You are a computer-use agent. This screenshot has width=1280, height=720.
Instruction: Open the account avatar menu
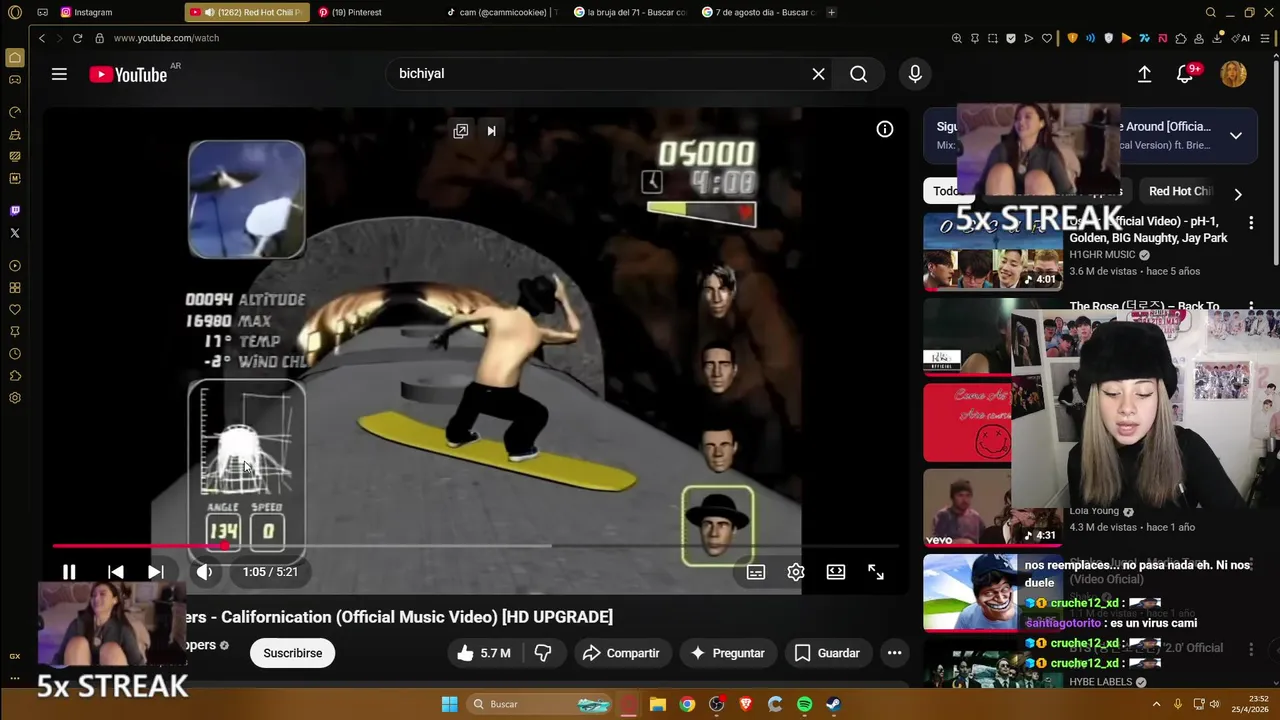point(1234,74)
